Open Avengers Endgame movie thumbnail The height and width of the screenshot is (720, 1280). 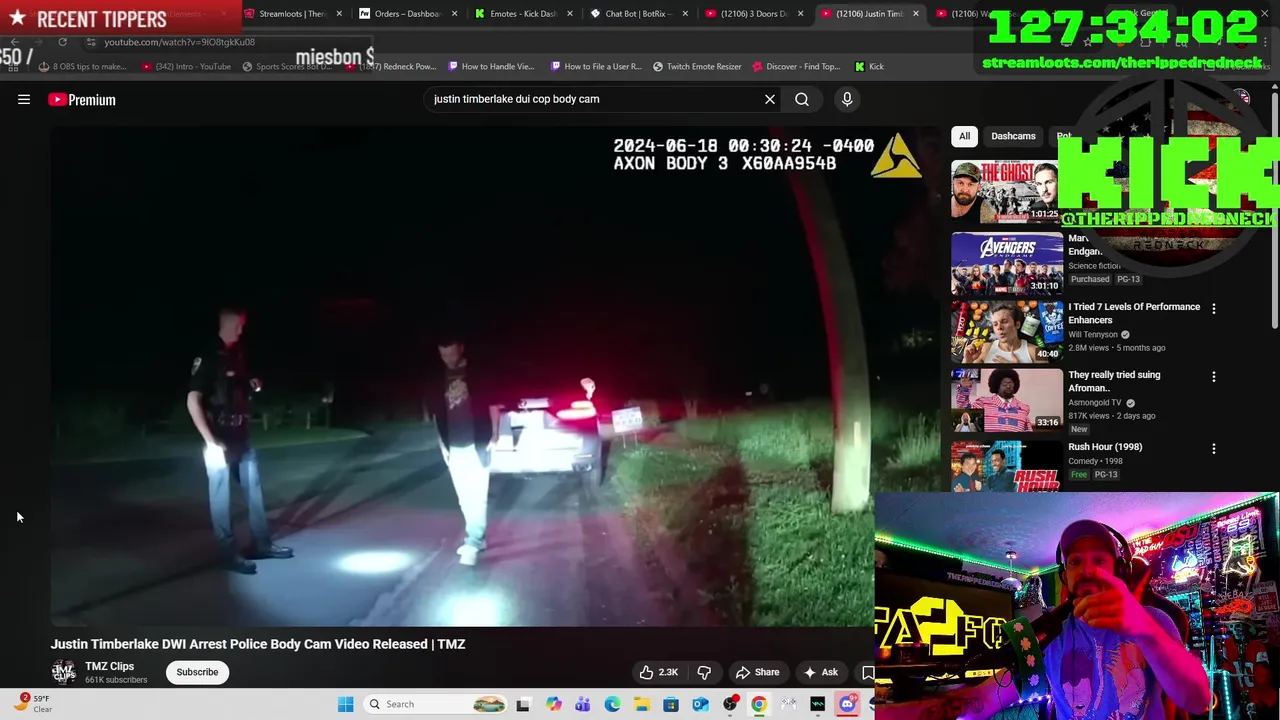[x=1007, y=263]
